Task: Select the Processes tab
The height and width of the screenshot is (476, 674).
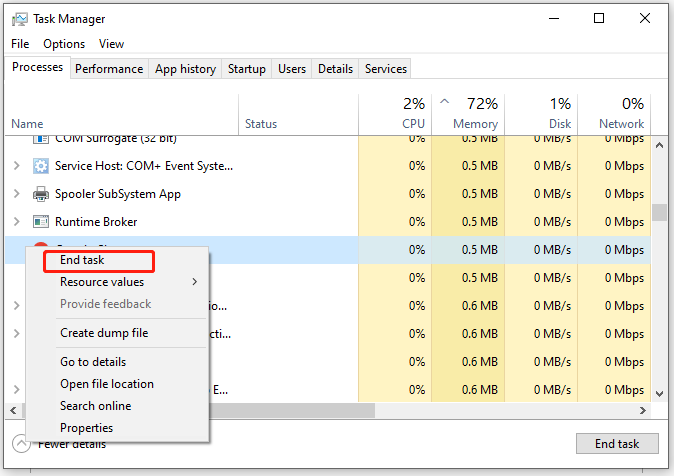Action: point(37,68)
